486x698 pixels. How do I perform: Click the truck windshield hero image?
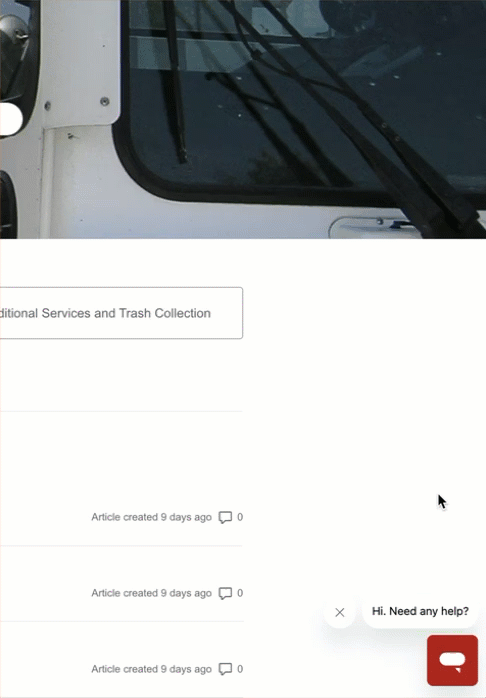[x=243, y=119]
